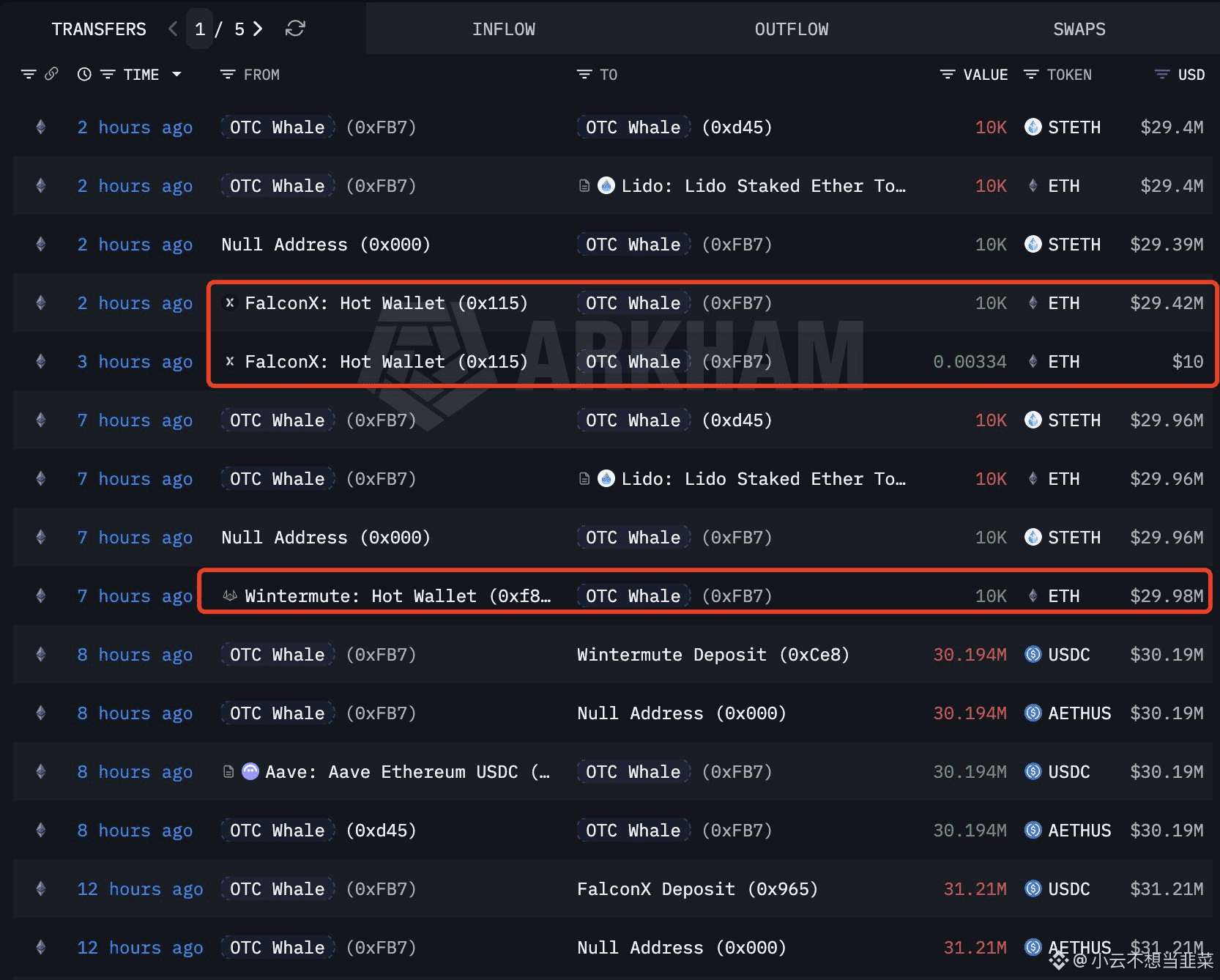Open the VALUE column filter
1220x980 pixels.
pyautogui.click(x=948, y=74)
